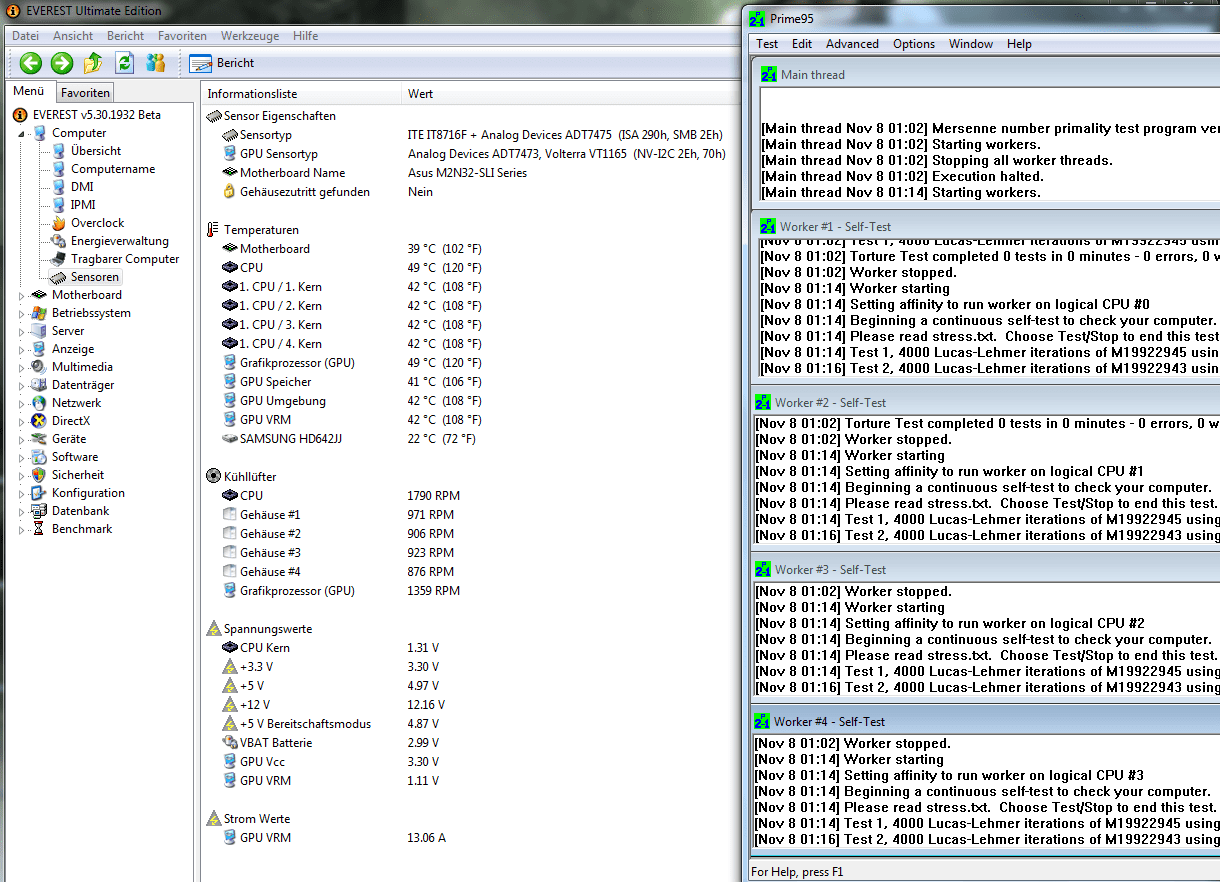
Task: Click the Sicherheit shield icon
Action: (x=39, y=475)
